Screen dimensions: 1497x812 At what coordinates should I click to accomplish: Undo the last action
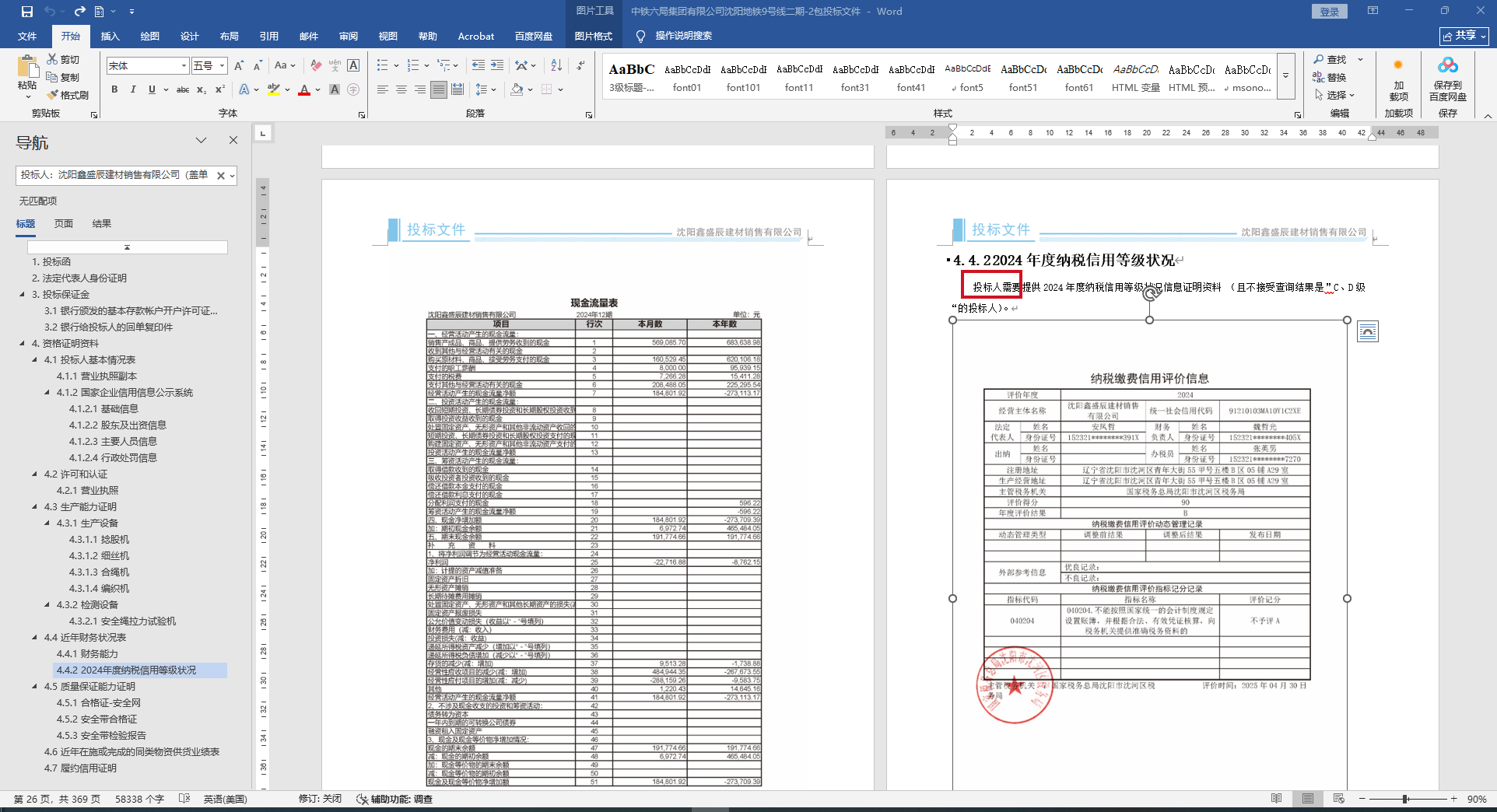[x=50, y=12]
